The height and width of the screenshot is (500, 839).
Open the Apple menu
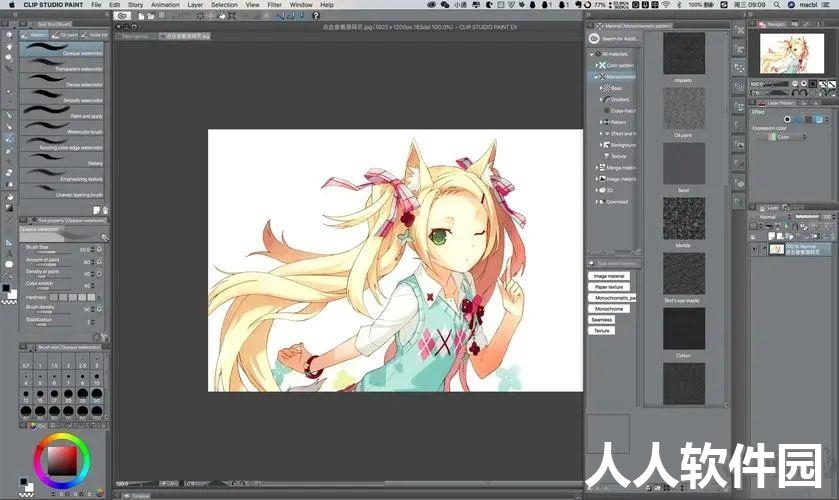11,4
